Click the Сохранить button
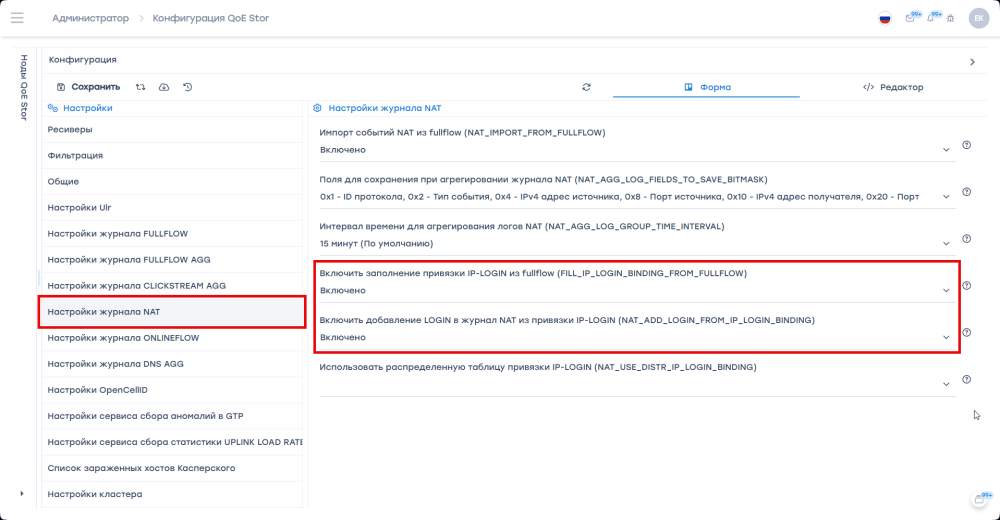The height and width of the screenshot is (520, 1000). [x=88, y=87]
